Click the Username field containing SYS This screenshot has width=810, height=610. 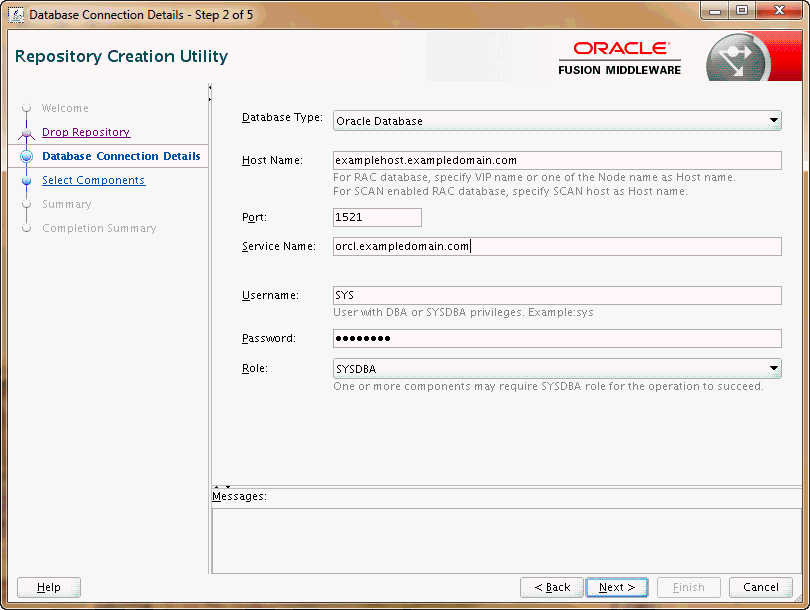pos(557,295)
